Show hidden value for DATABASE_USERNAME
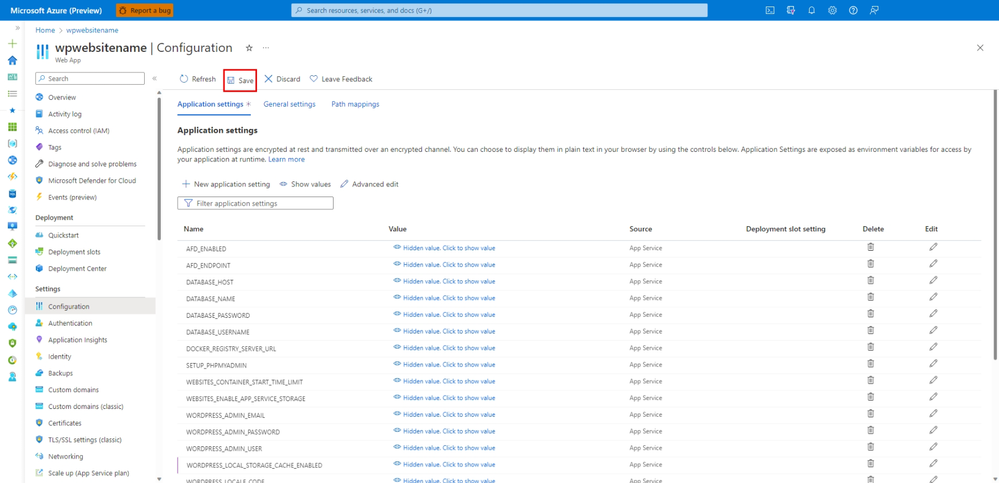 tap(444, 331)
